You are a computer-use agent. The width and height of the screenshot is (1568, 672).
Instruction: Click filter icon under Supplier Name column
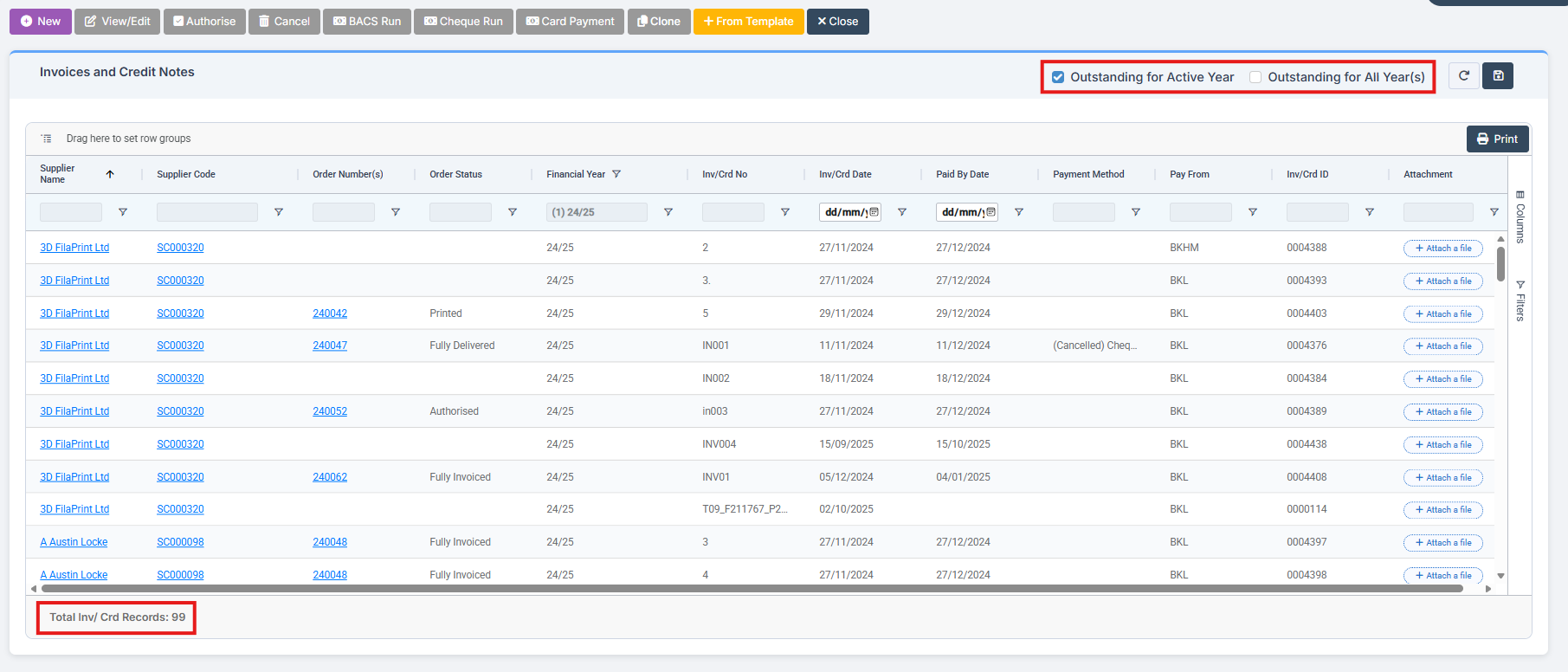[x=123, y=212]
